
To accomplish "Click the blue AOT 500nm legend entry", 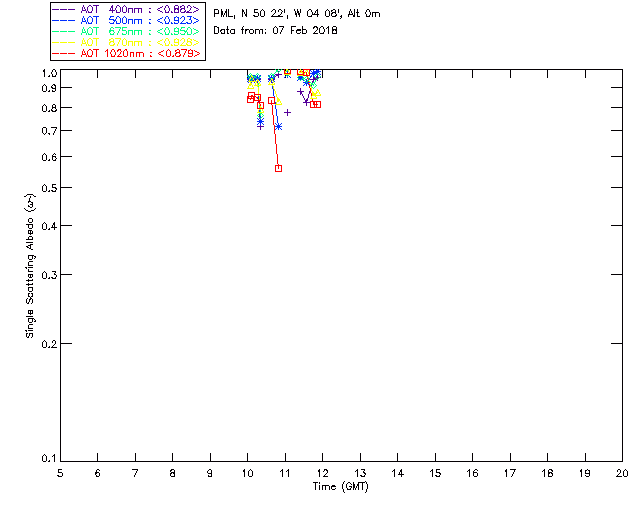I will (x=126, y=20).
